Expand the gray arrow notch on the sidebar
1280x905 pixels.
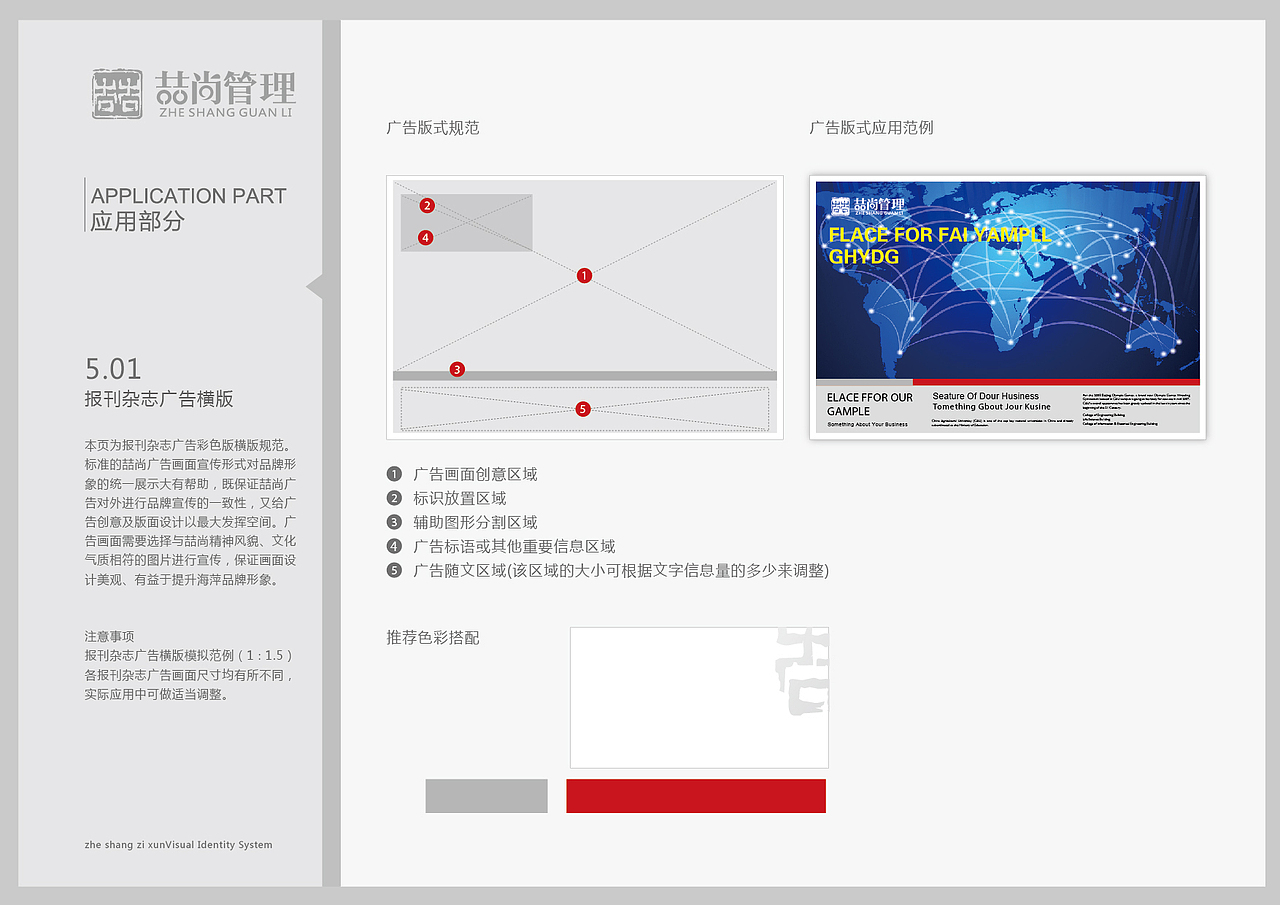click(314, 286)
